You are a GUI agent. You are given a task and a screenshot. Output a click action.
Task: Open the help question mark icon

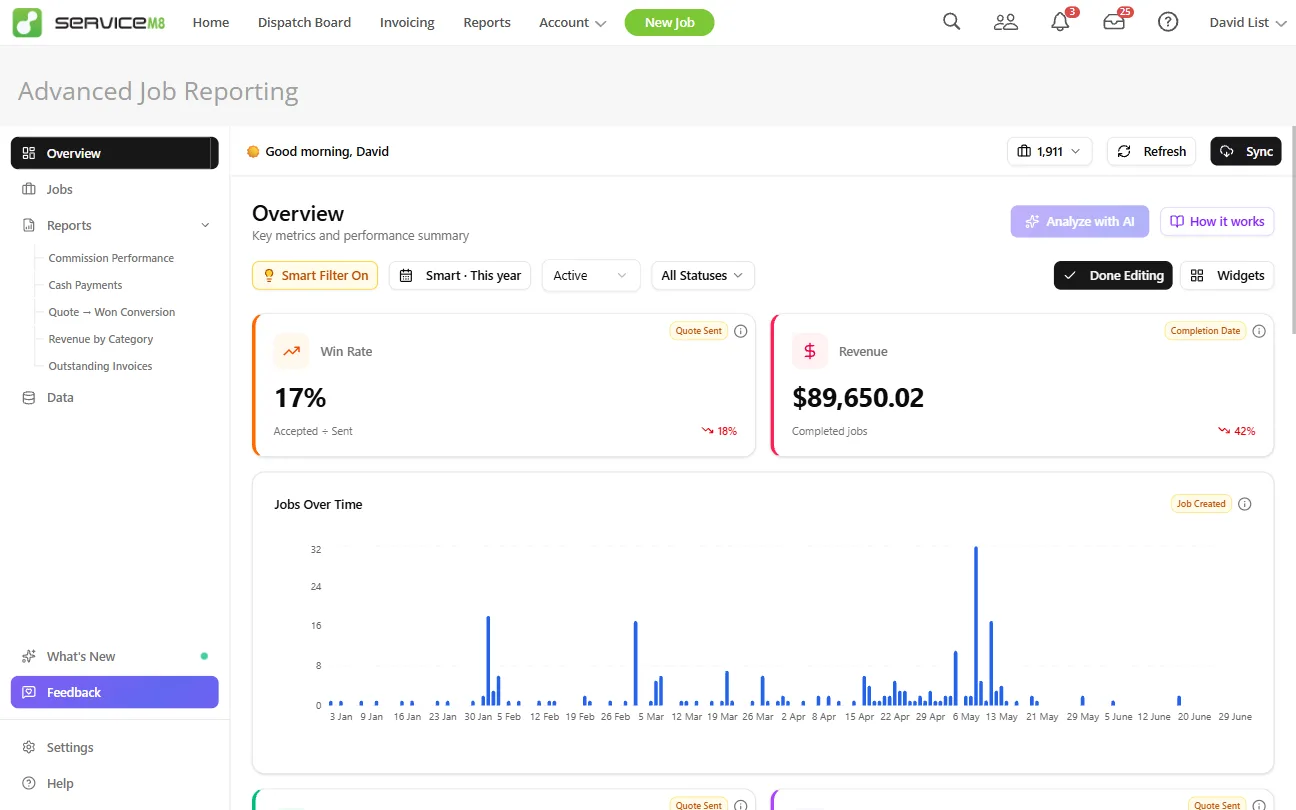point(1168,22)
